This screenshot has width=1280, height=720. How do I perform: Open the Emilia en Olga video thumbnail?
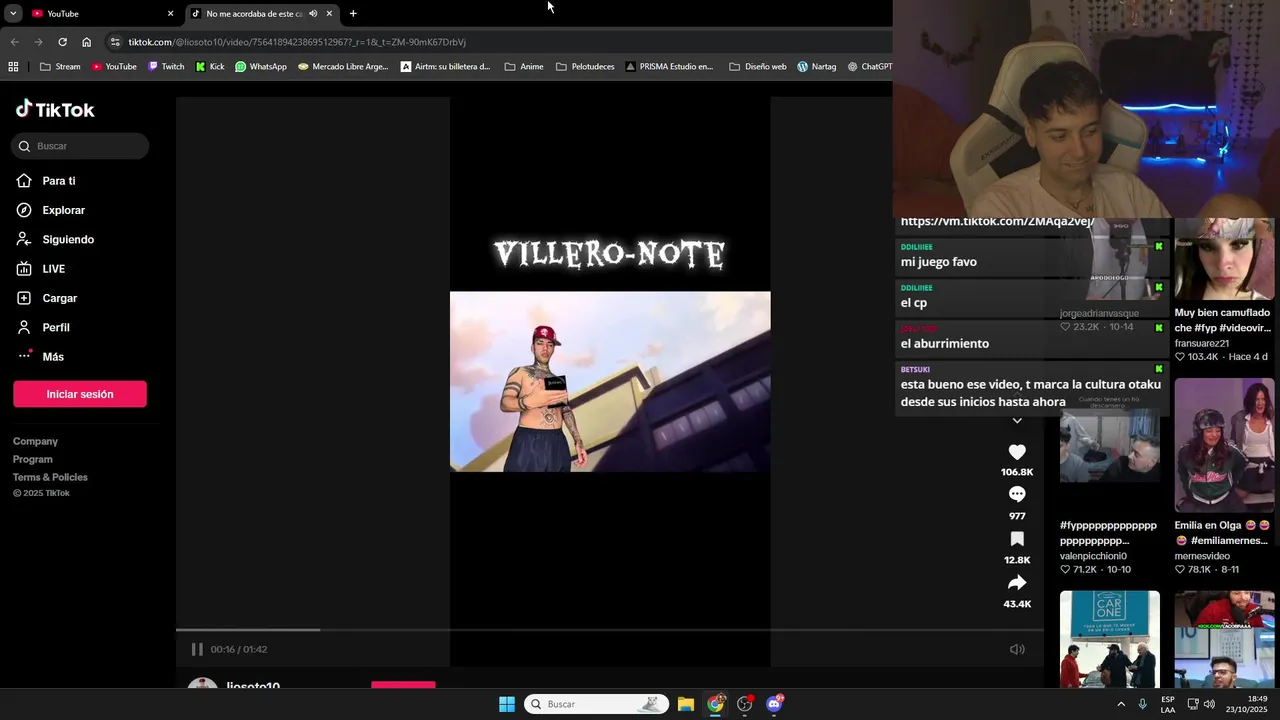pos(1224,445)
